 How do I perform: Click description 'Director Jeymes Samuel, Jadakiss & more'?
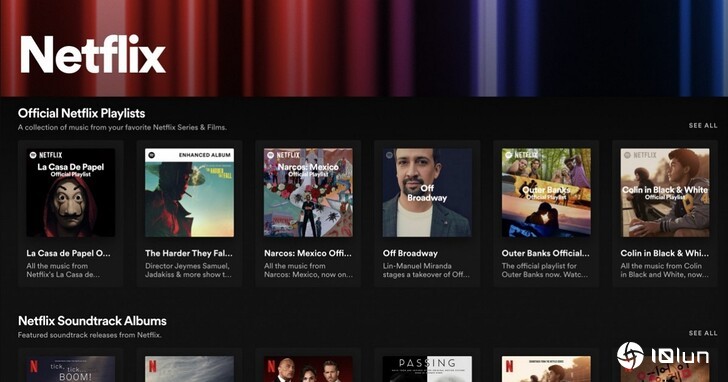(188, 270)
